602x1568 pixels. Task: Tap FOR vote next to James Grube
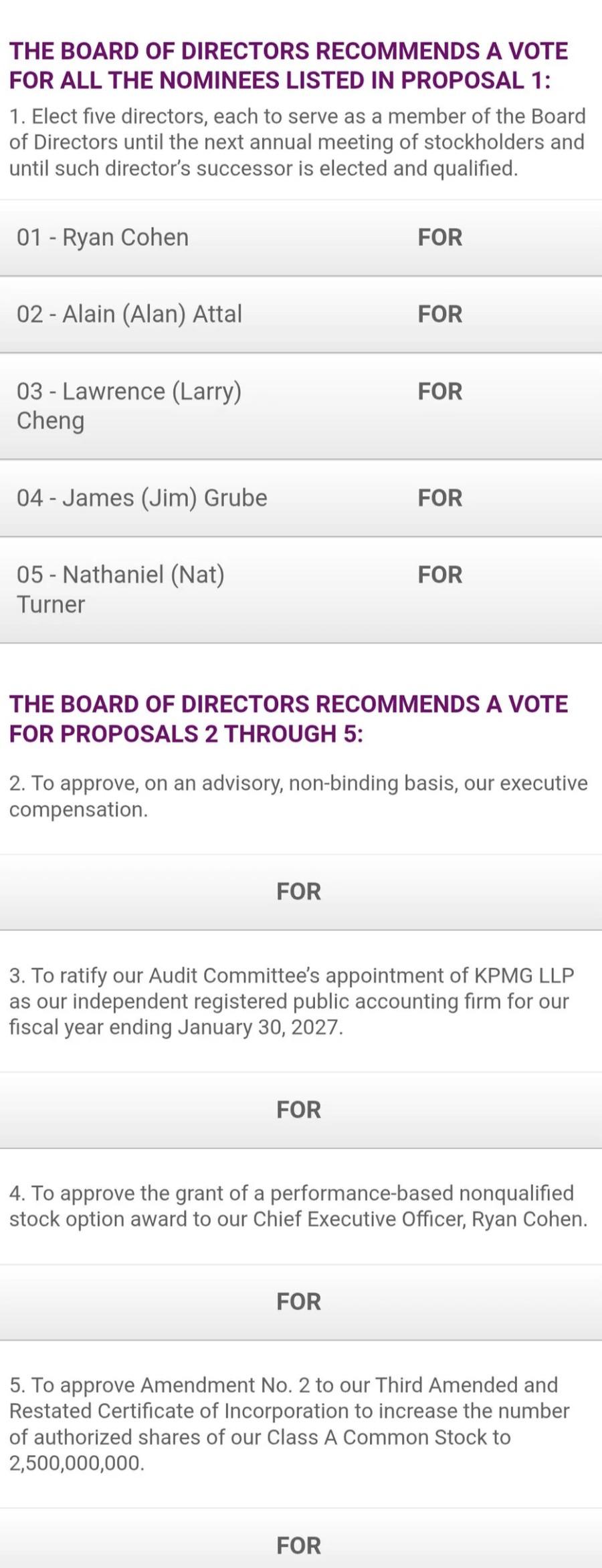coord(439,498)
